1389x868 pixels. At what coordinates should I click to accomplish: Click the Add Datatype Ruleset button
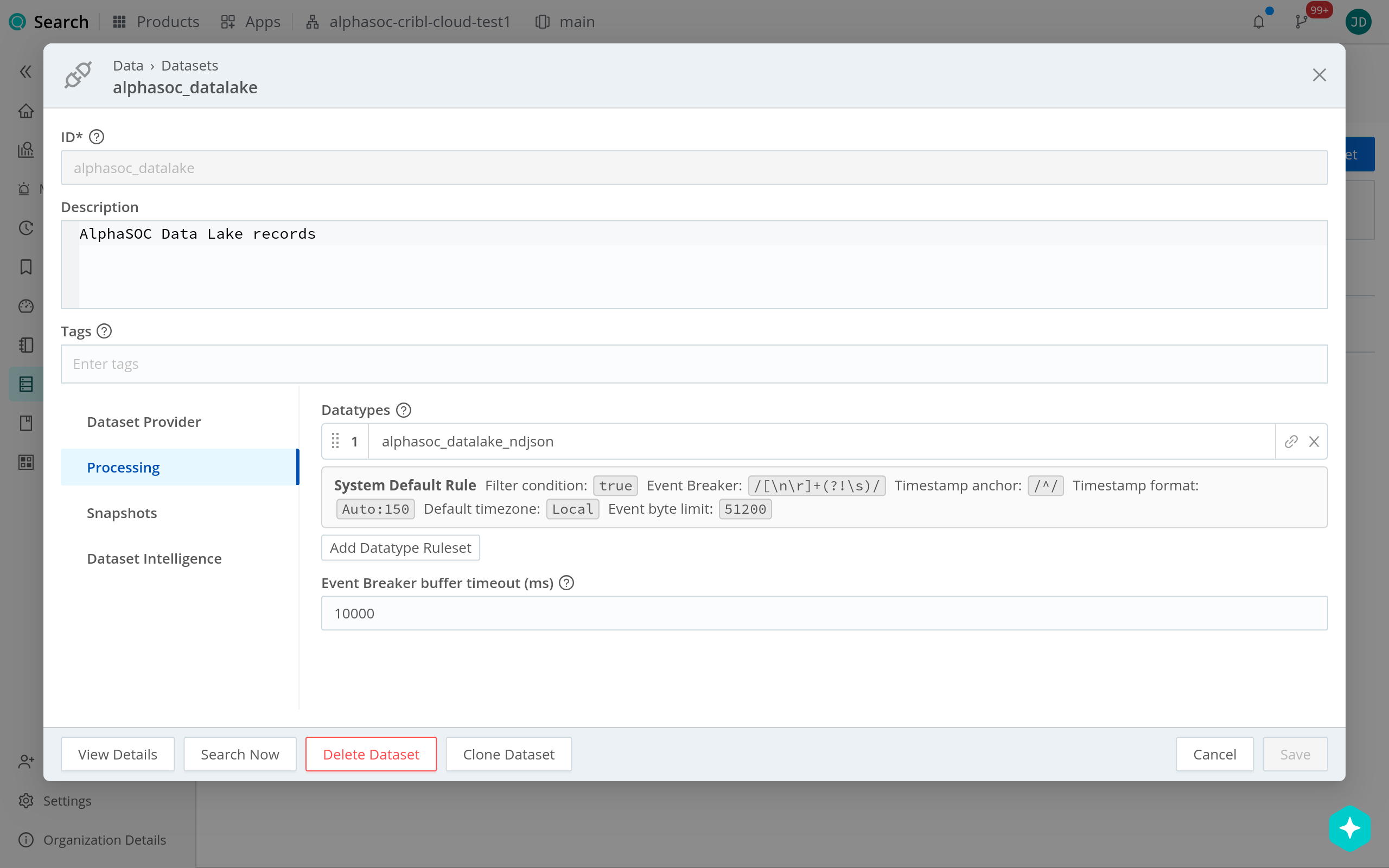click(x=400, y=548)
